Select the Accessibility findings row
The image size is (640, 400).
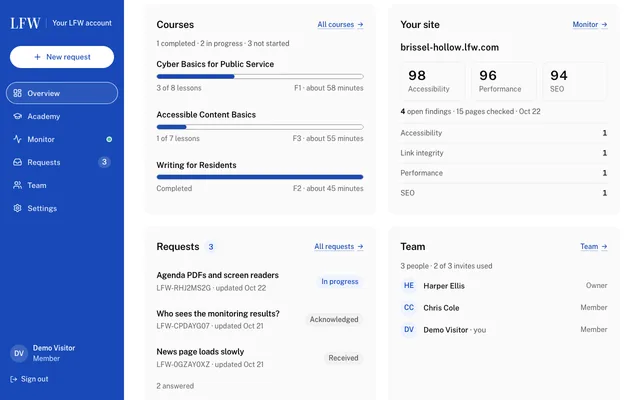tap(504, 133)
